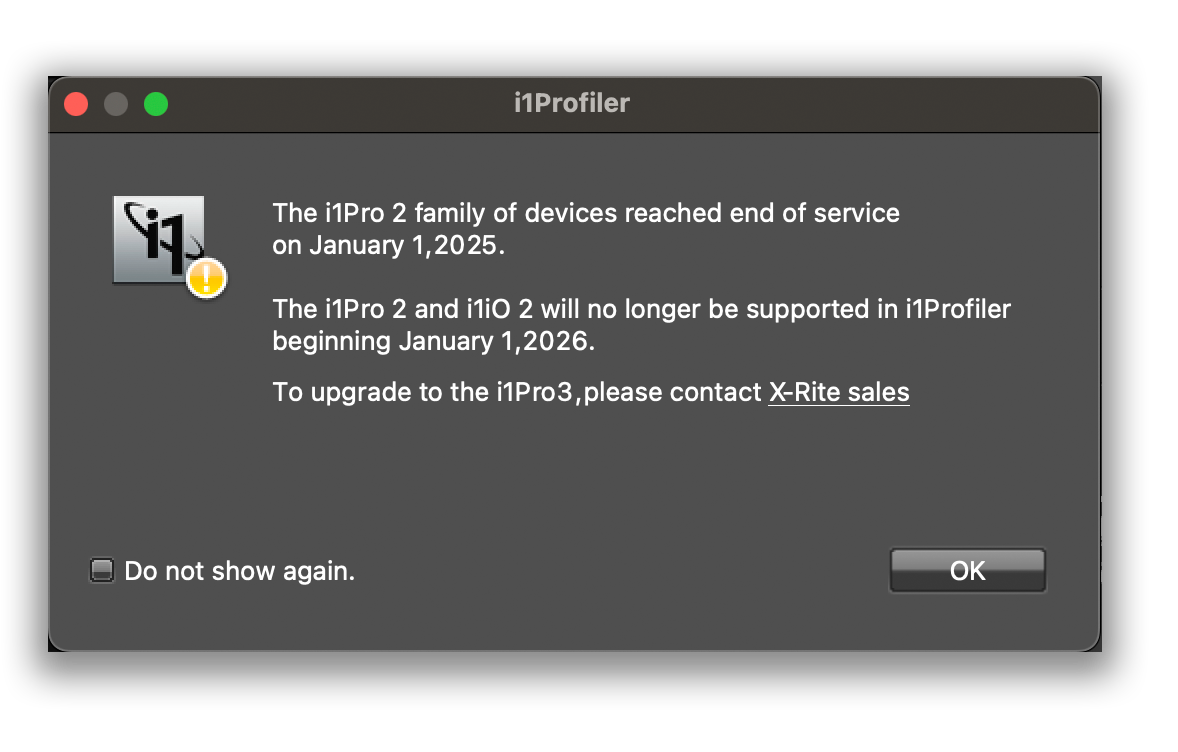
Task: Close the dialog with the red button
Action: [76, 104]
